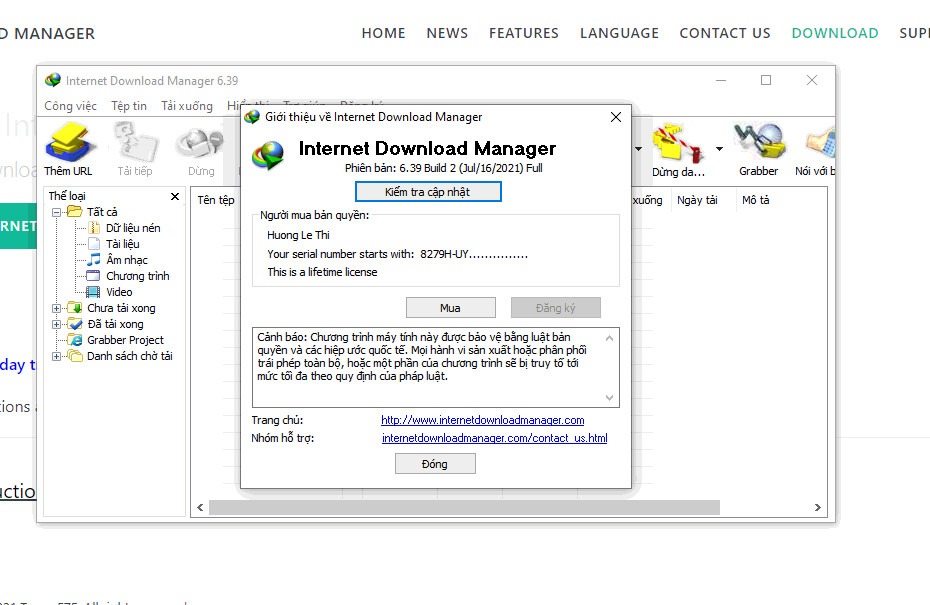This screenshot has width=930, height=605.
Task: Open dropdown arrow beside Dừng da... icon
Action: (x=719, y=149)
